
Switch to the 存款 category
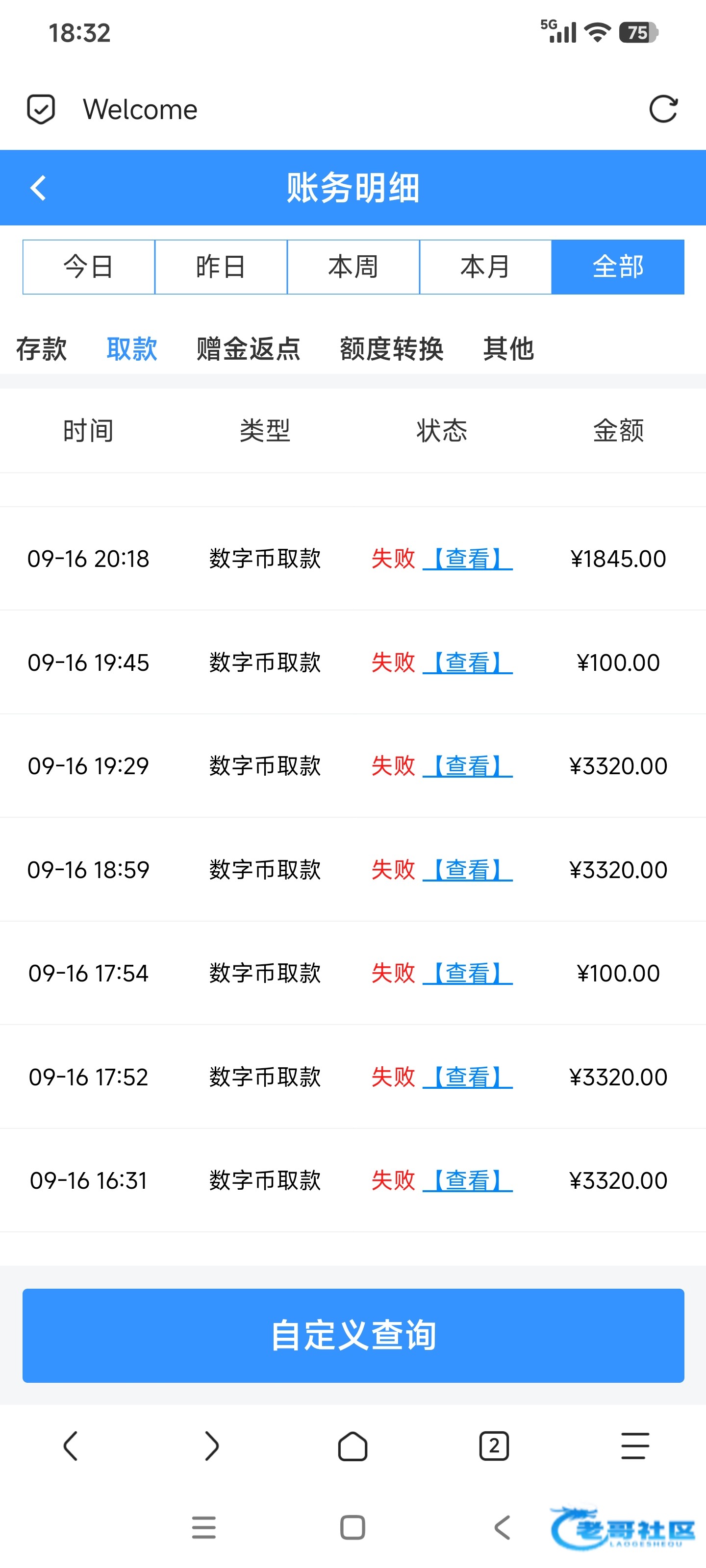(41, 349)
